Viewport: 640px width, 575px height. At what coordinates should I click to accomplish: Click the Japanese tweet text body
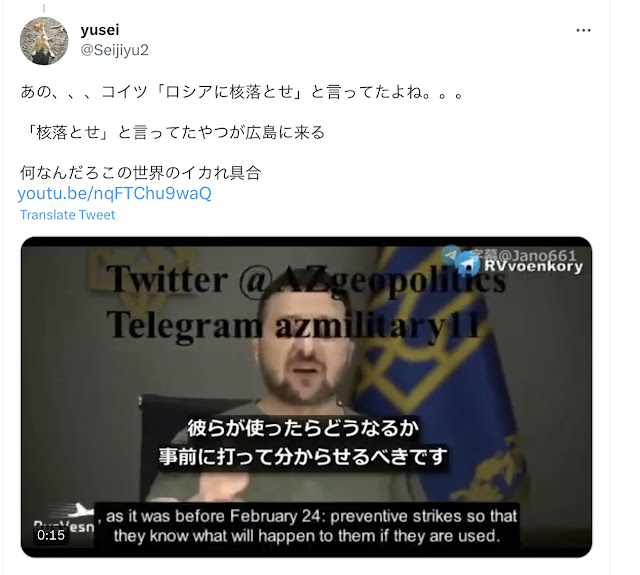pos(241,133)
